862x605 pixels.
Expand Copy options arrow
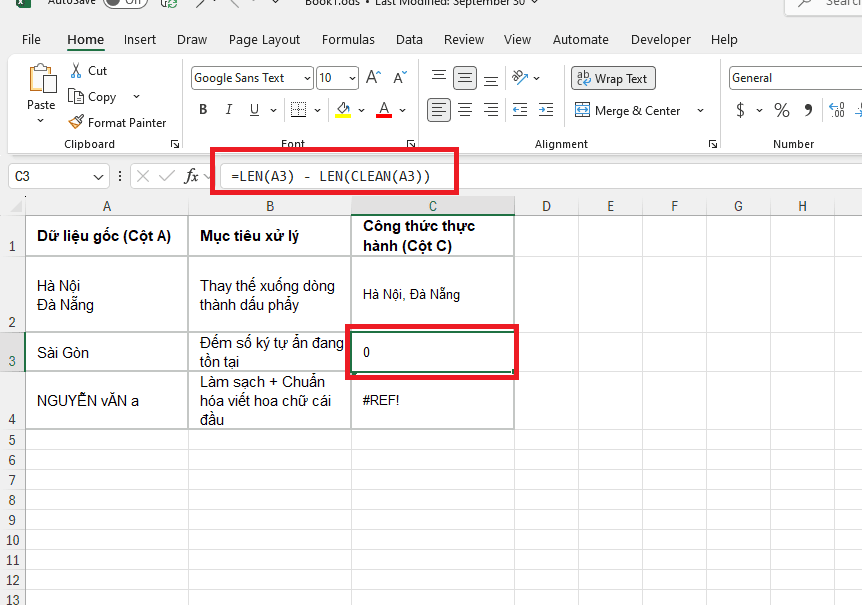point(136,97)
